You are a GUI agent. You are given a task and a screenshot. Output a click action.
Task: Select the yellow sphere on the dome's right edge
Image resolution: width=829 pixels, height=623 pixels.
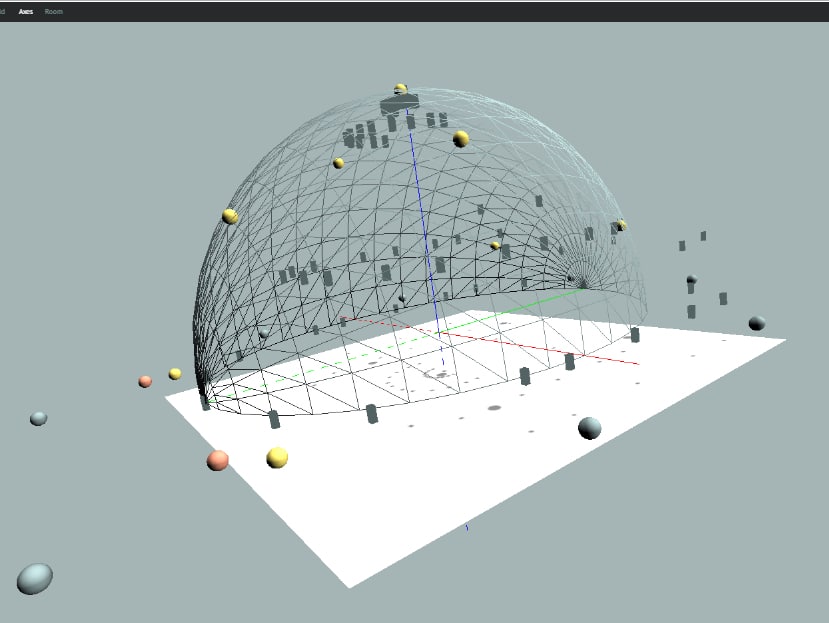(x=621, y=225)
